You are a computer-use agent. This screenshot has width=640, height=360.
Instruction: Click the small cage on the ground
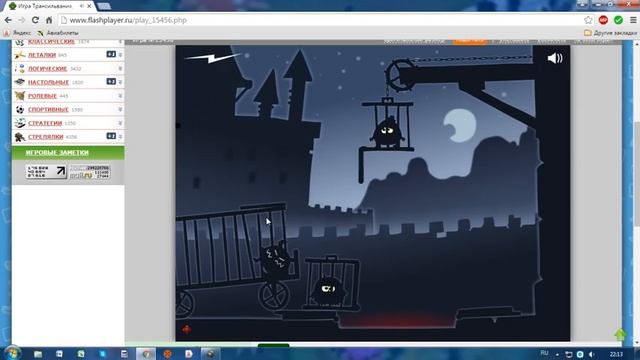click(x=332, y=283)
